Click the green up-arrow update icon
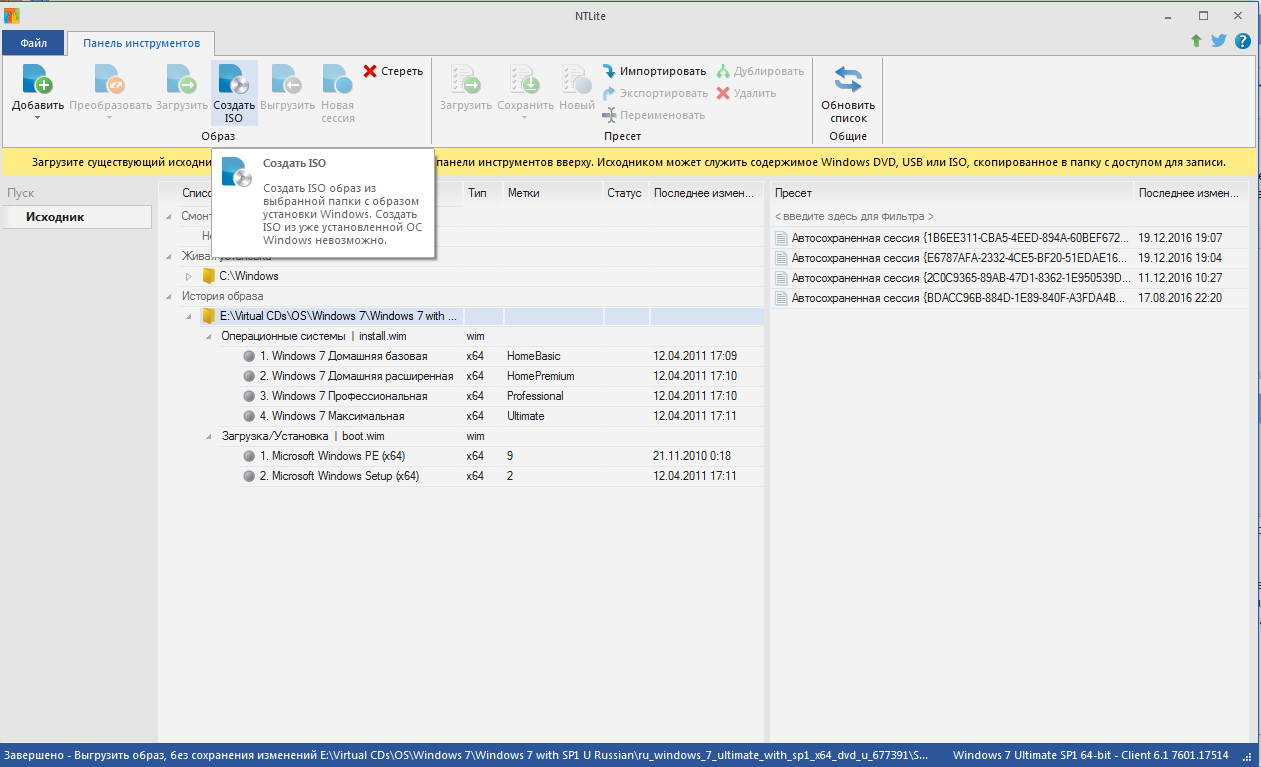 click(x=1196, y=41)
